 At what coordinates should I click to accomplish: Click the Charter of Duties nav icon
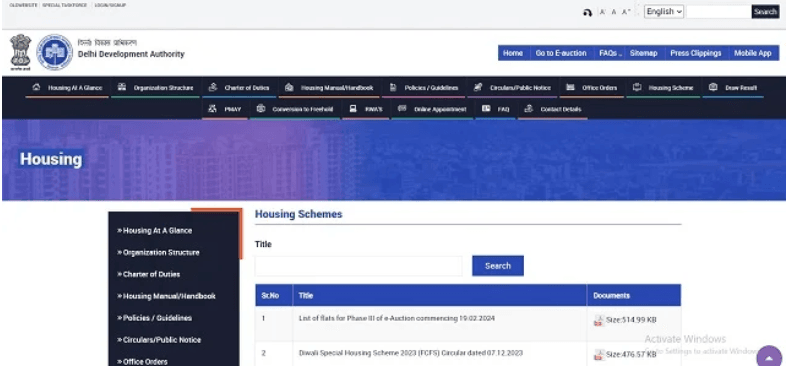(x=213, y=87)
